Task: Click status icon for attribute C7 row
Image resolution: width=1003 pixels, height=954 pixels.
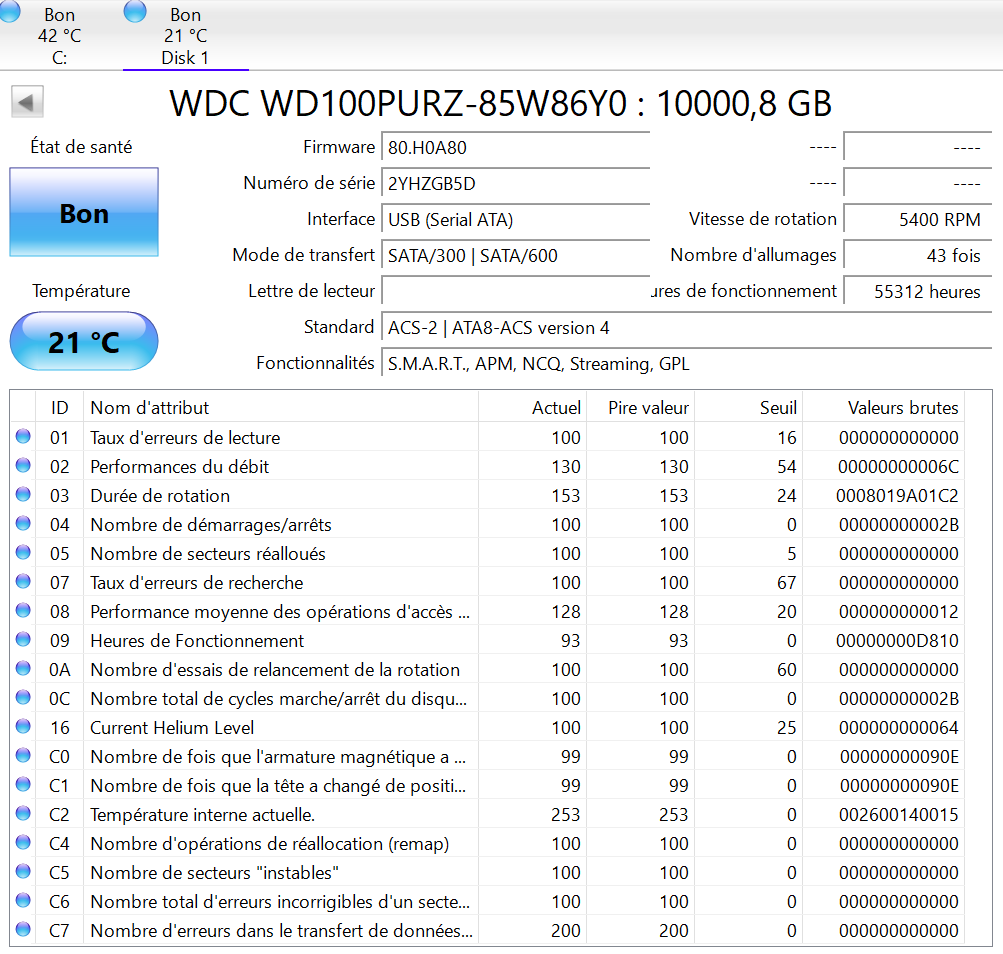Action: click(x=23, y=929)
